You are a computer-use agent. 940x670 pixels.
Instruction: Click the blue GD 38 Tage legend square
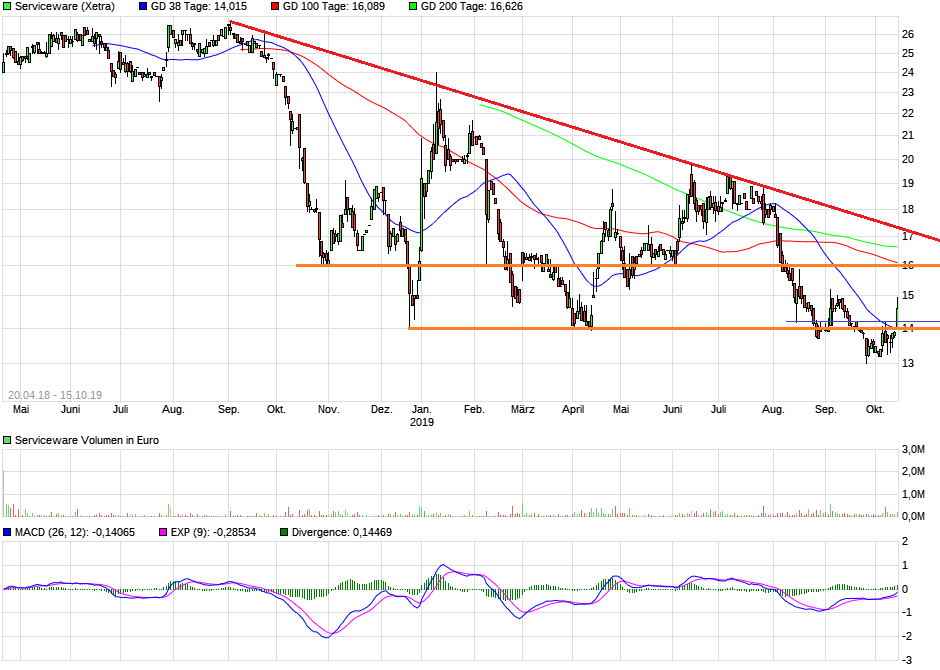pos(143,6)
